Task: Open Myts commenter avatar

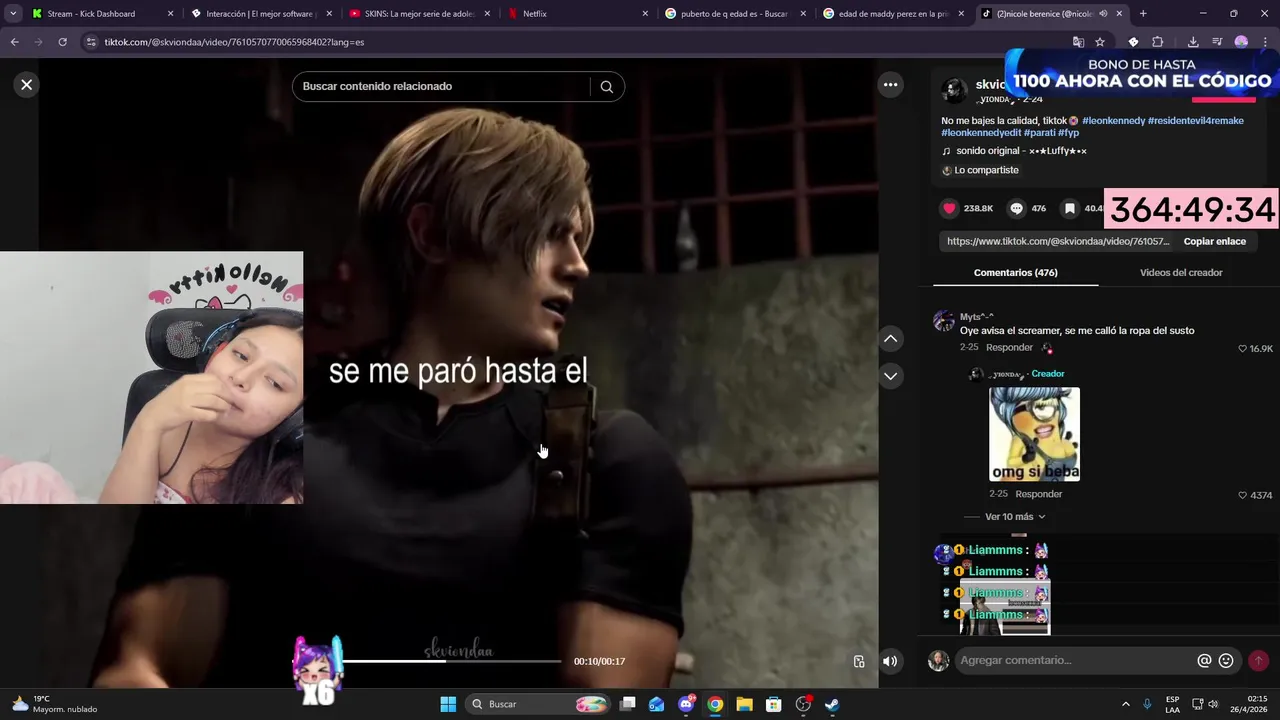Action: [943, 321]
